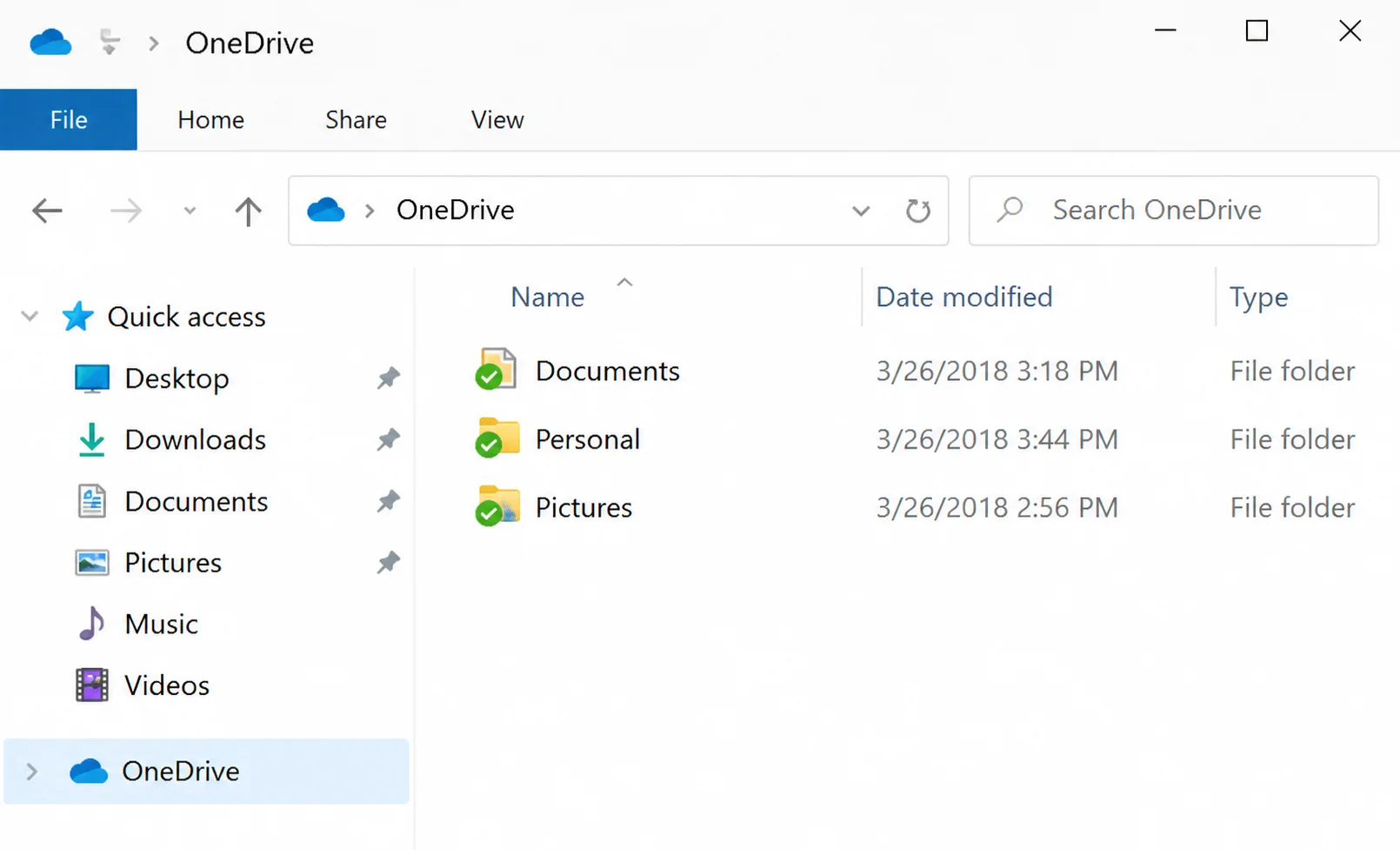Go forward using the forward arrow

(126, 211)
